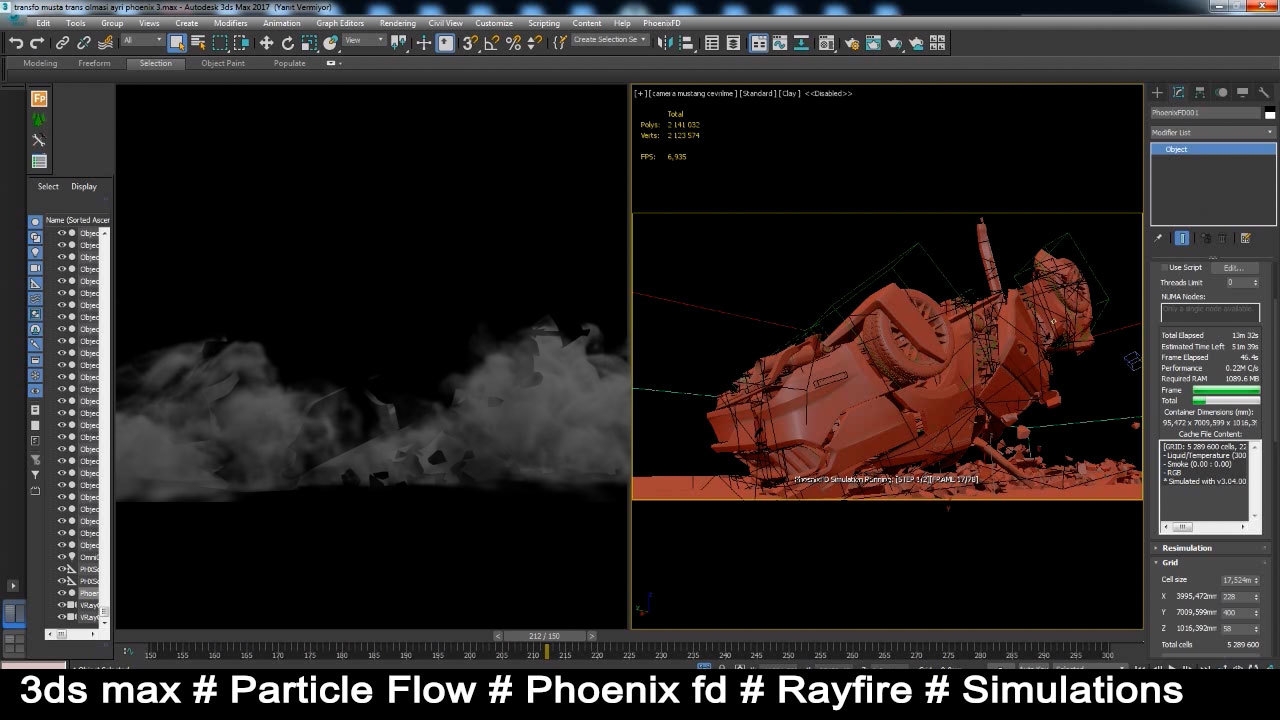Select the Object entry in modifier stack
This screenshot has height=720, width=1280.
point(1213,149)
